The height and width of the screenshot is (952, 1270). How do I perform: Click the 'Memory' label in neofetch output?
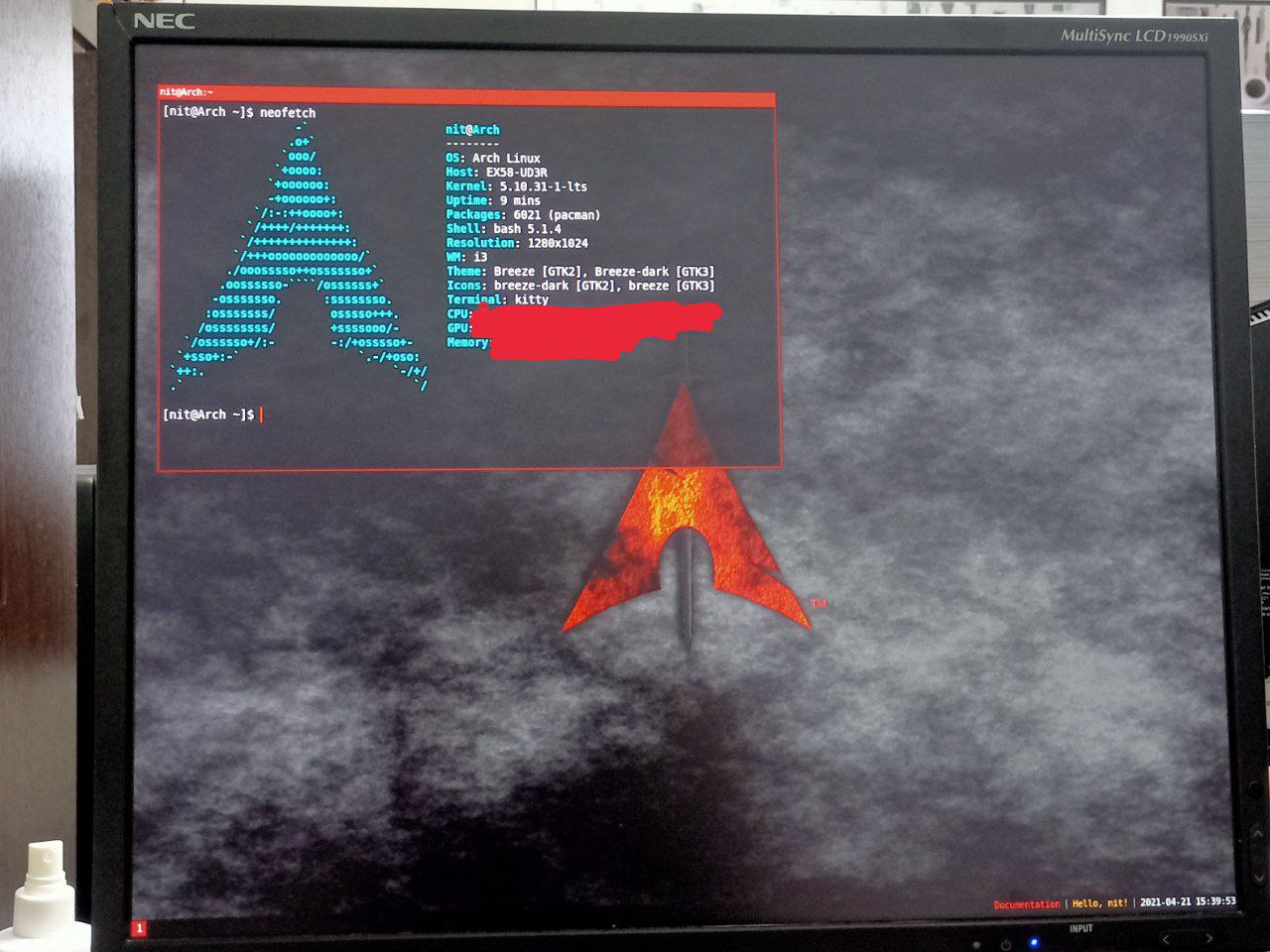467,342
